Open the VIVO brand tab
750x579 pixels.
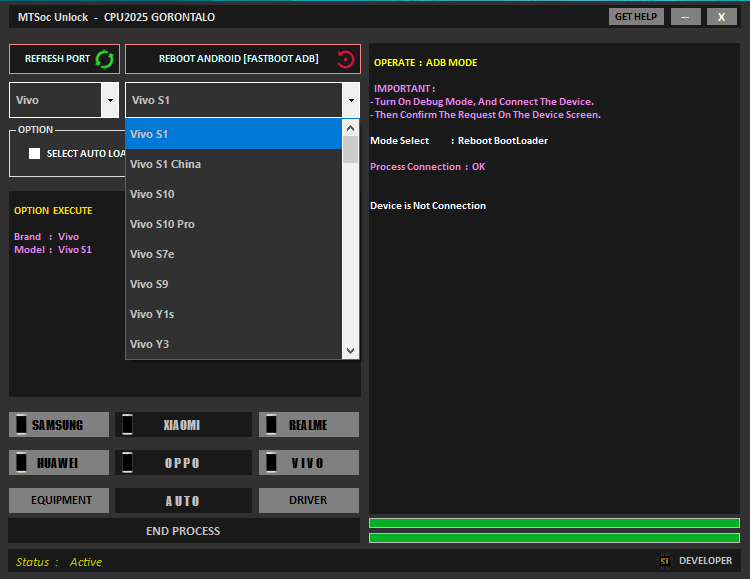[x=309, y=462]
